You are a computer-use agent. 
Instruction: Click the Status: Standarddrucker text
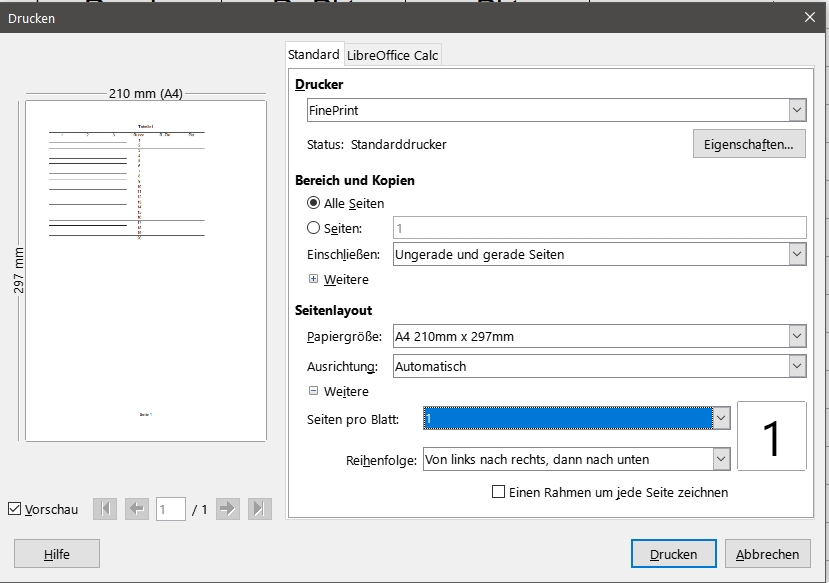point(376,144)
